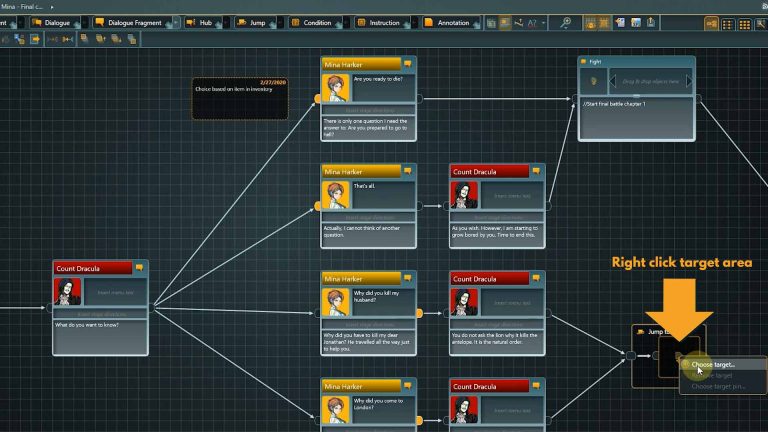Click the 'What do you want to know?' dialogue text
This screenshot has width=768, height=432.
[x=87, y=325]
